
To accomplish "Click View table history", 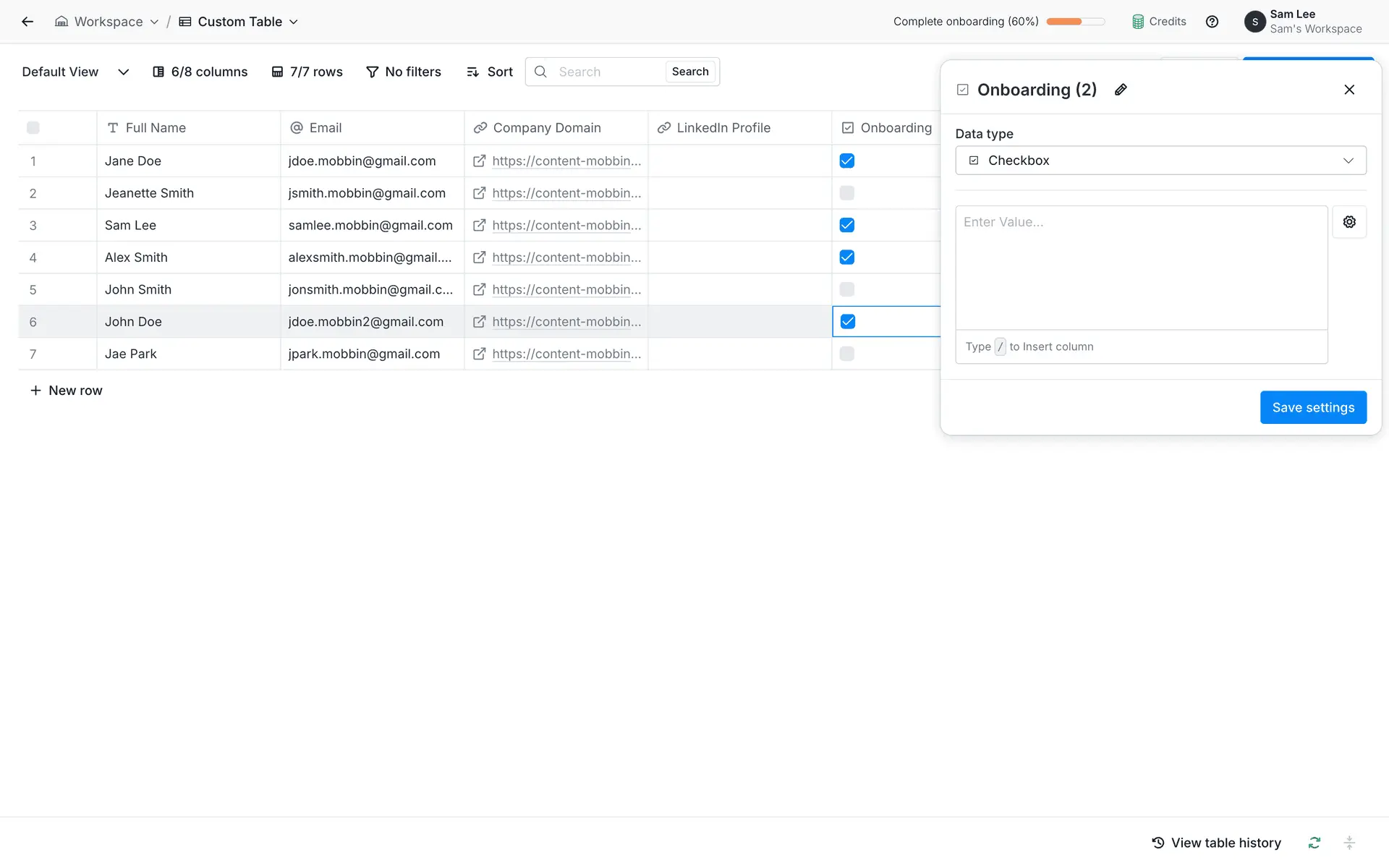I will tap(1216, 843).
